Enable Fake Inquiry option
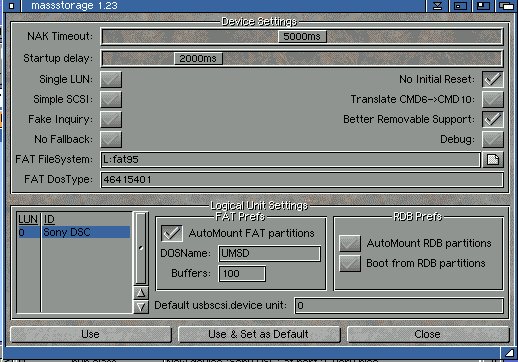 tap(111, 119)
